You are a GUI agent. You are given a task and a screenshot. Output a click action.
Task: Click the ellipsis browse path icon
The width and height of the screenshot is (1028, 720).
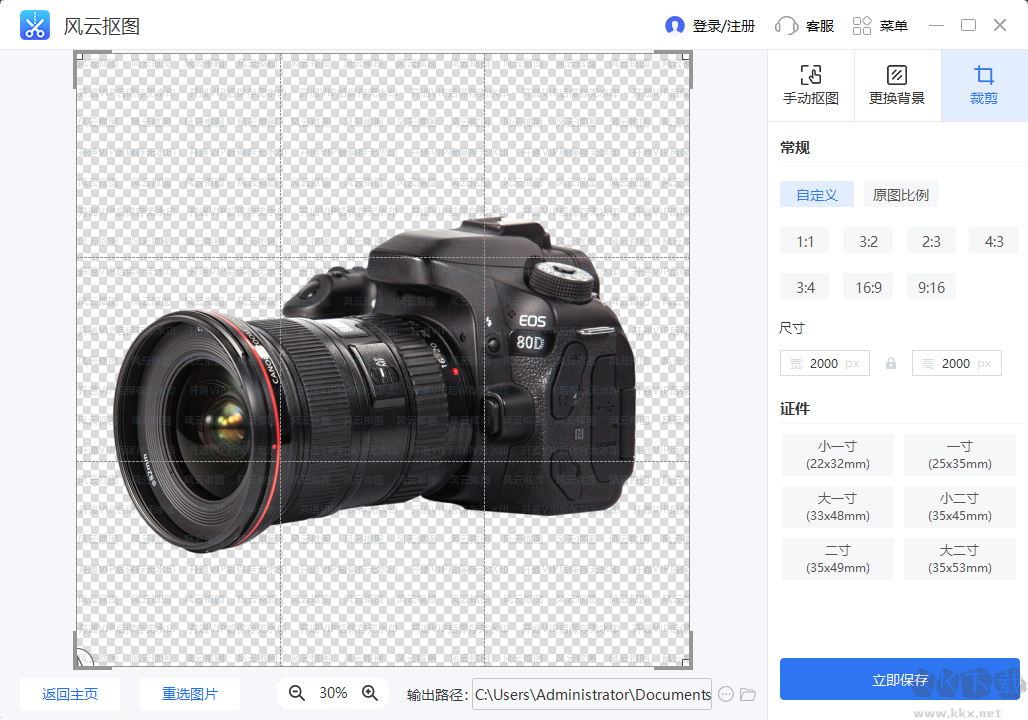pyautogui.click(x=726, y=694)
